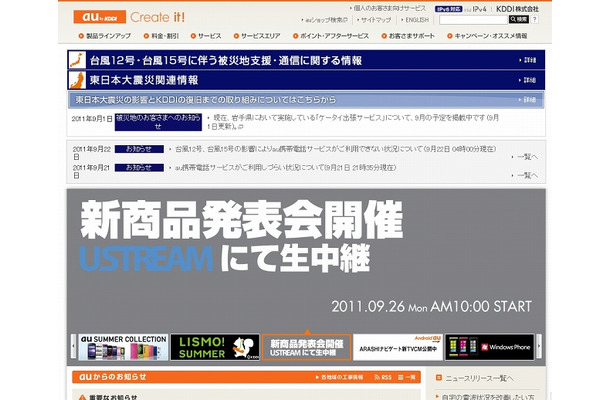610x400 pixels.
Task: Click the RSS feed icon link
Action: (383, 377)
